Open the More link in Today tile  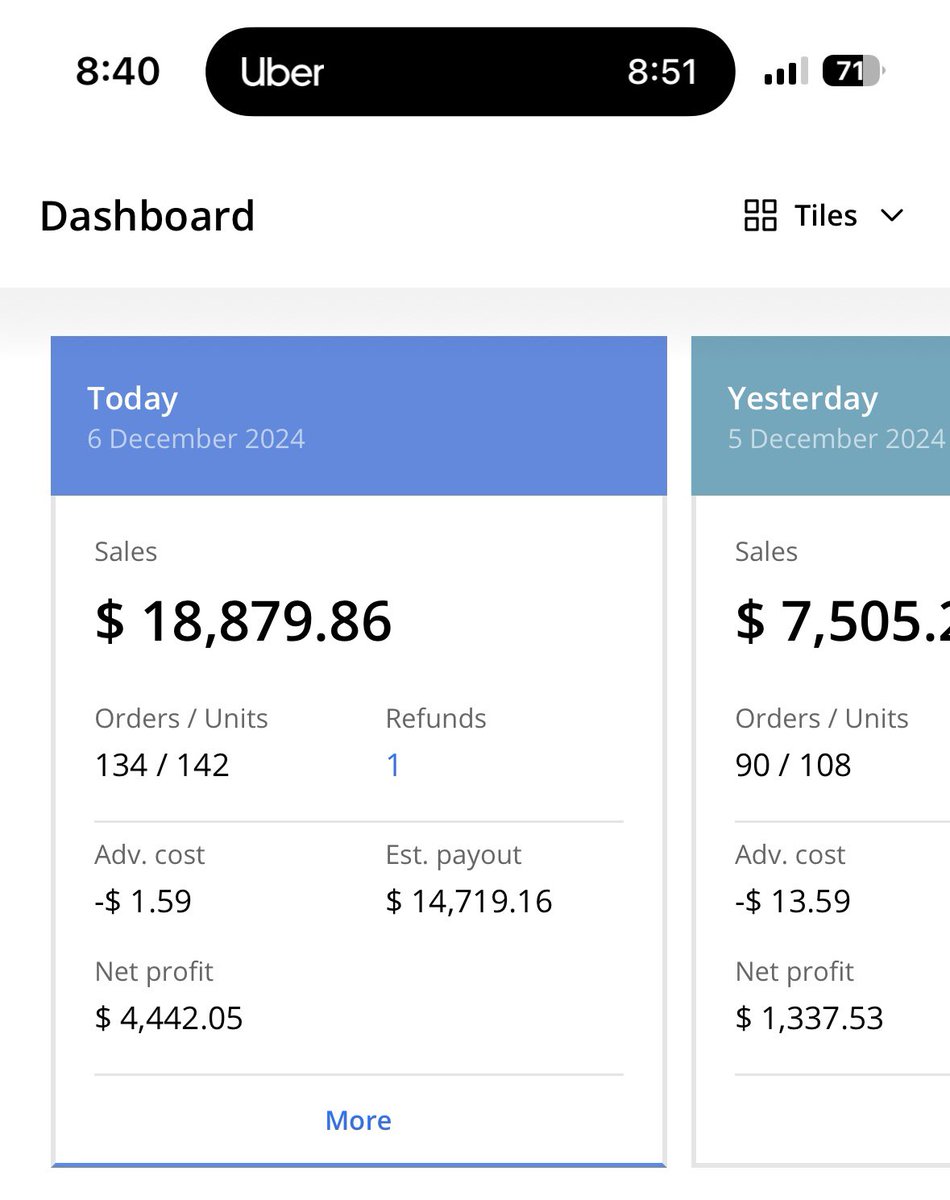(358, 1120)
